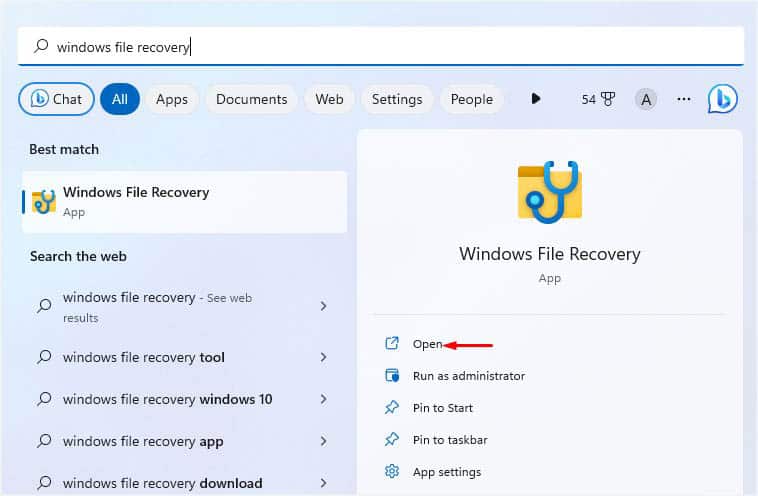The width and height of the screenshot is (758, 496).
Task: Click the Run as administrator shield icon
Action: coord(392,375)
